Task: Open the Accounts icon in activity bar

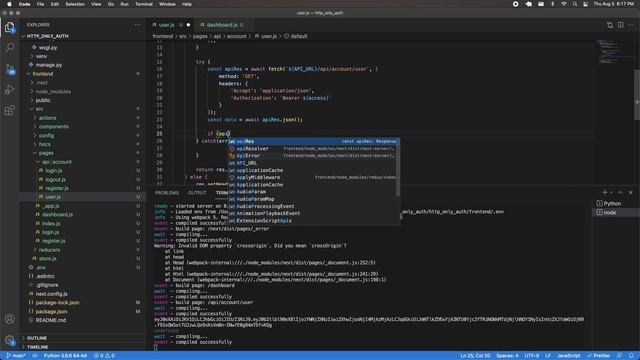Action: coord(9,318)
